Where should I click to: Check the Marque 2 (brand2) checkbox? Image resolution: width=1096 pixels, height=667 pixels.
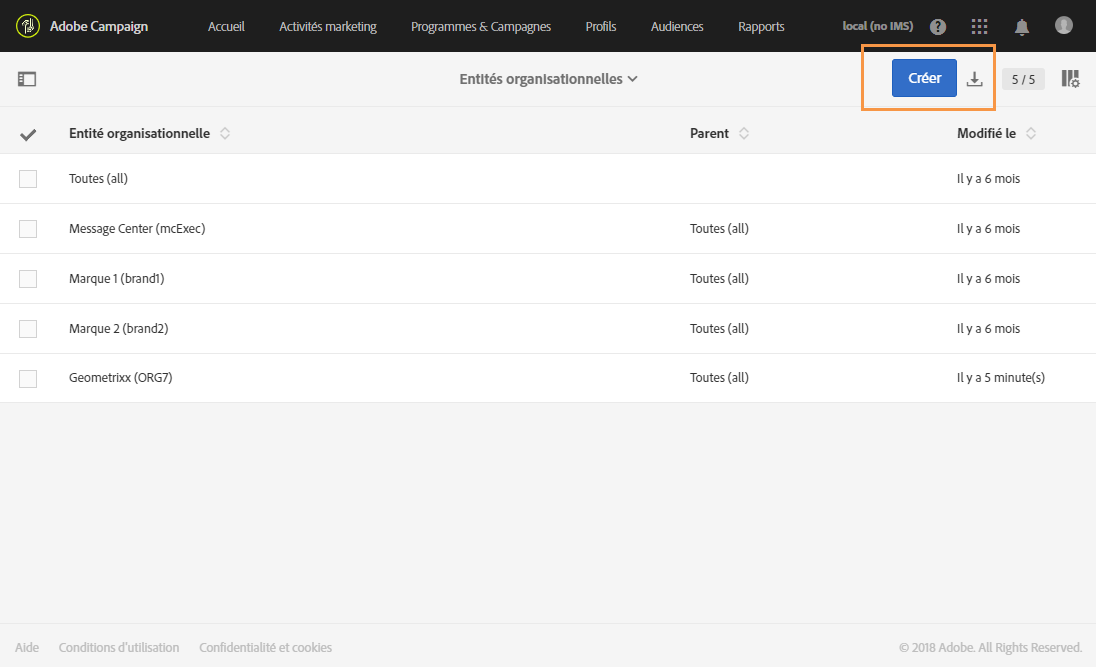click(28, 329)
